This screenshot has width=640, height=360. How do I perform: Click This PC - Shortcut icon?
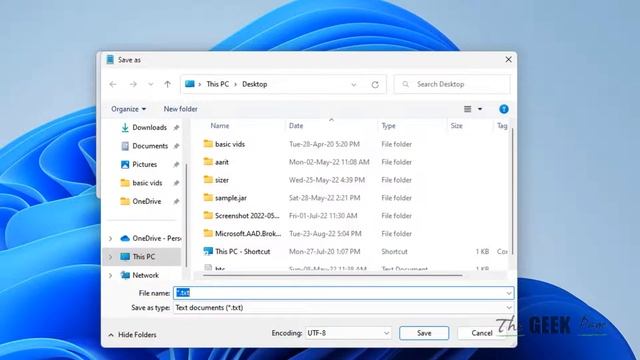pyautogui.click(x=208, y=251)
